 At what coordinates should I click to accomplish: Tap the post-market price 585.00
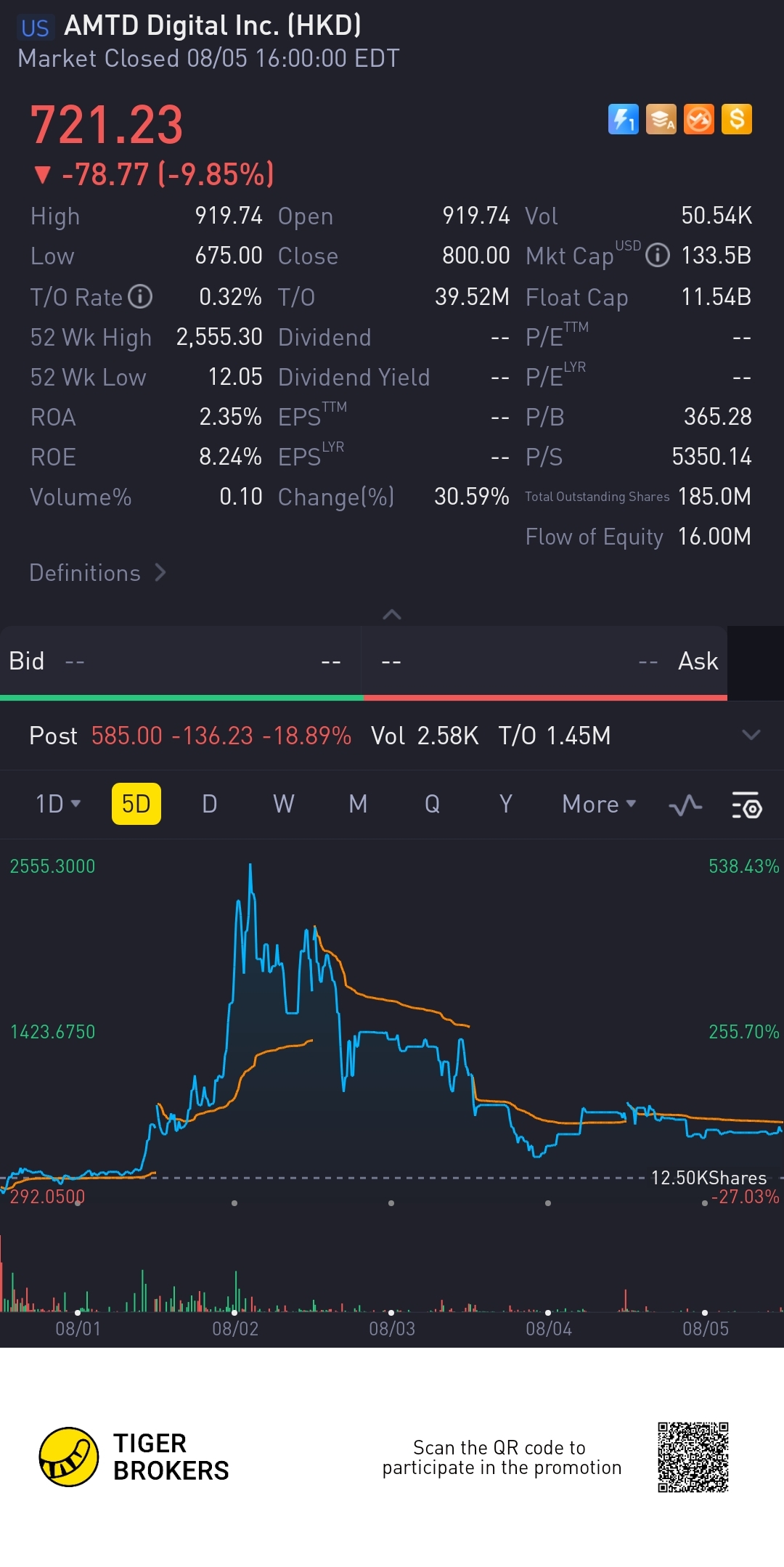tap(127, 736)
